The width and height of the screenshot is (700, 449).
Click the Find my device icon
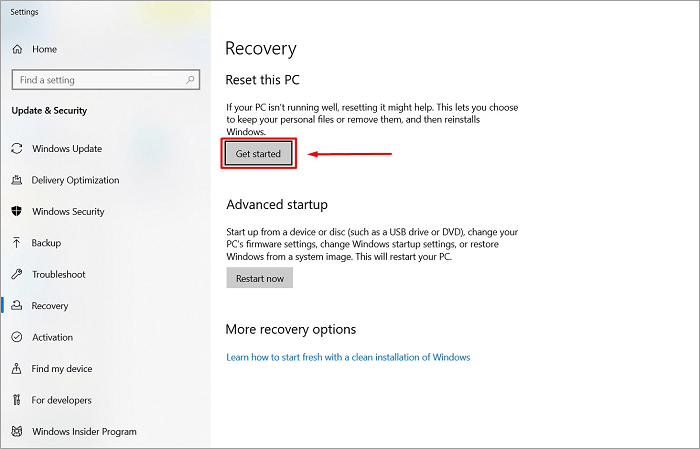click(17, 369)
